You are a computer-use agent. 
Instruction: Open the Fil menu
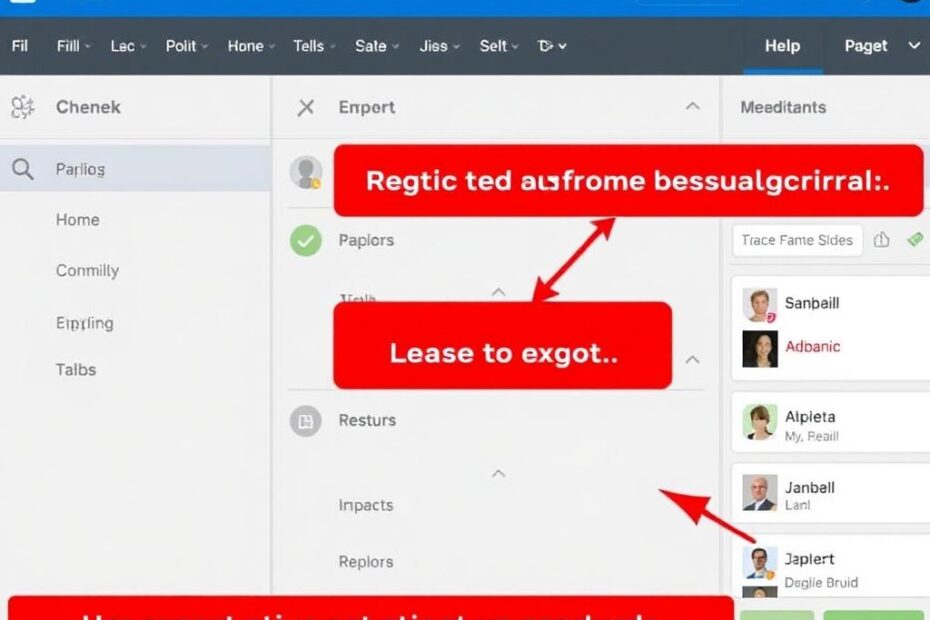pyautogui.click(x=18, y=46)
